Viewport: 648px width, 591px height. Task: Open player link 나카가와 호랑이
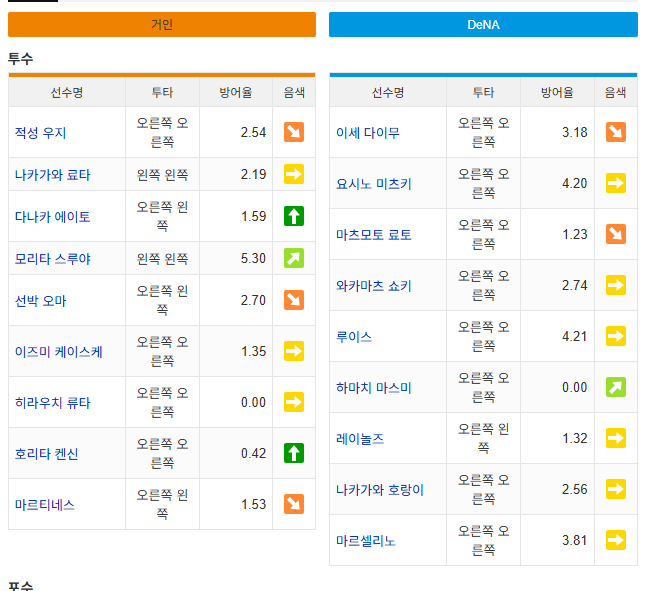380,490
